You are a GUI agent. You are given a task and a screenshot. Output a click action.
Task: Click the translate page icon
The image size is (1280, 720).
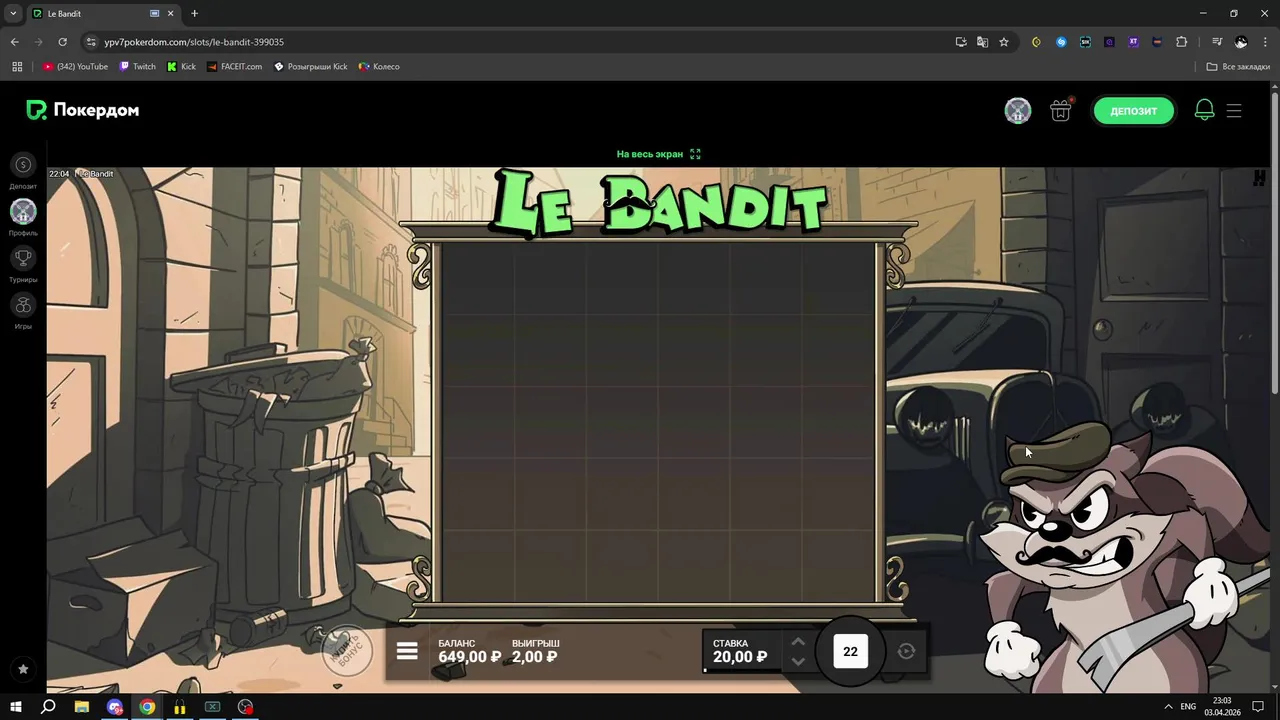tap(982, 42)
